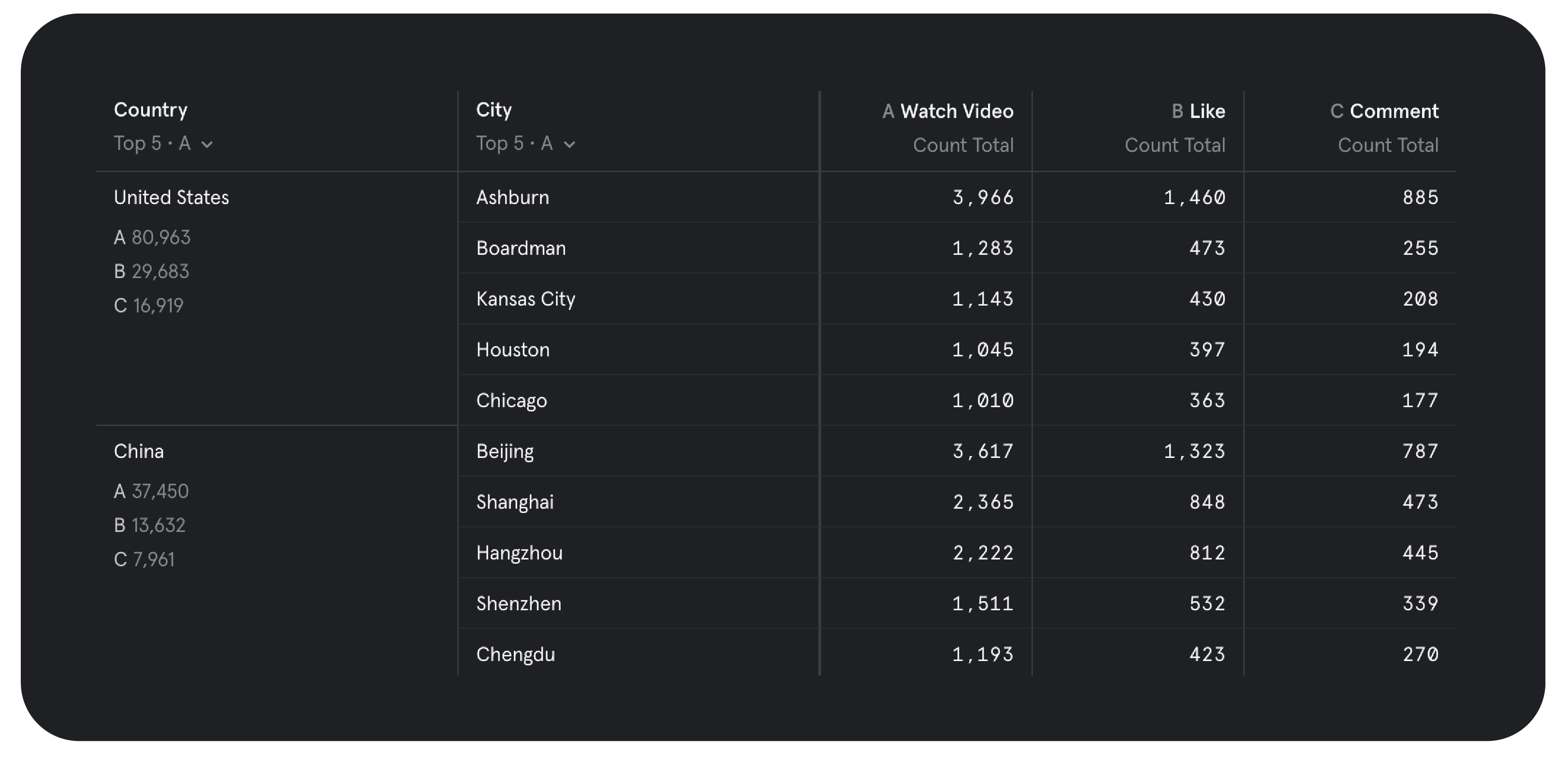Screen dimensions: 1568x765
Task: Click the Ashburn city entry
Action: (x=513, y=197)
